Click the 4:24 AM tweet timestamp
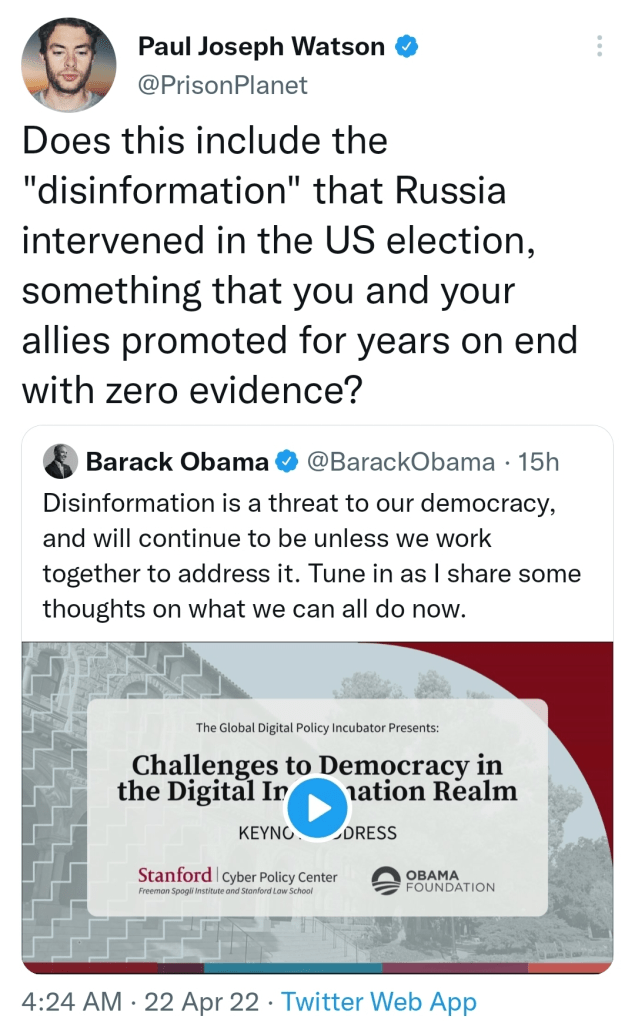The image size is (635, 1023). coord(72,1001)
